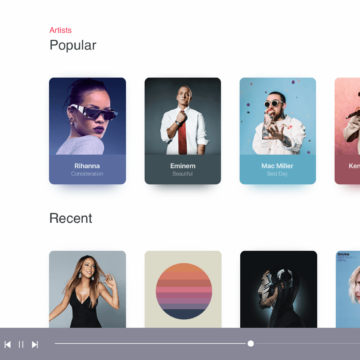Click the playback progress slider handle

point(251,343)
